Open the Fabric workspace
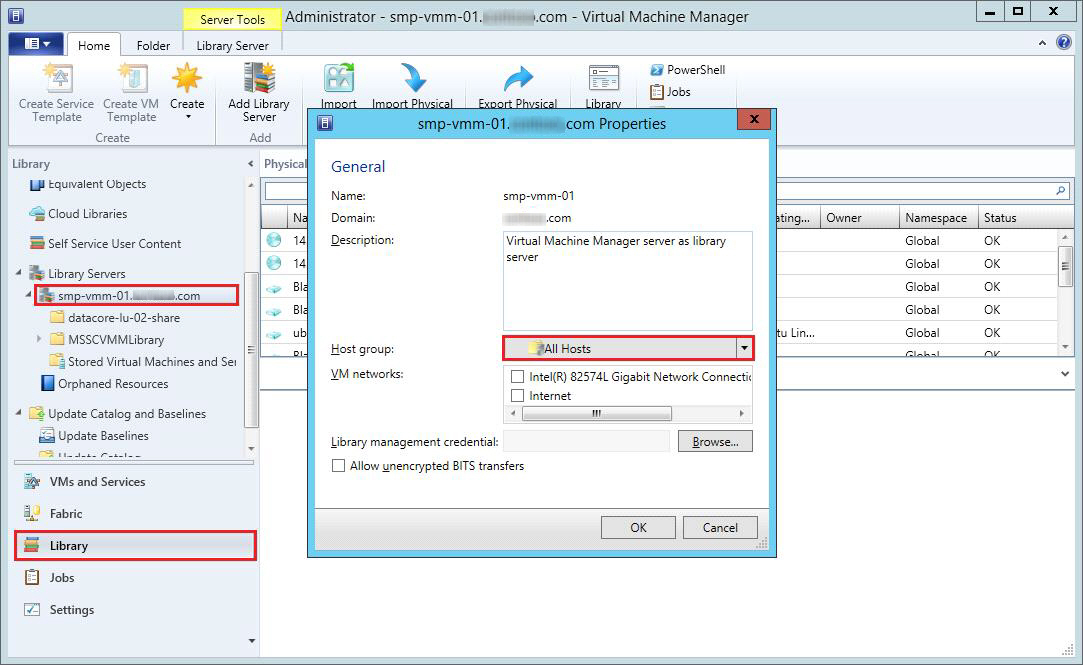Screen dimensions: 1083x665 (x=66, y=513)
